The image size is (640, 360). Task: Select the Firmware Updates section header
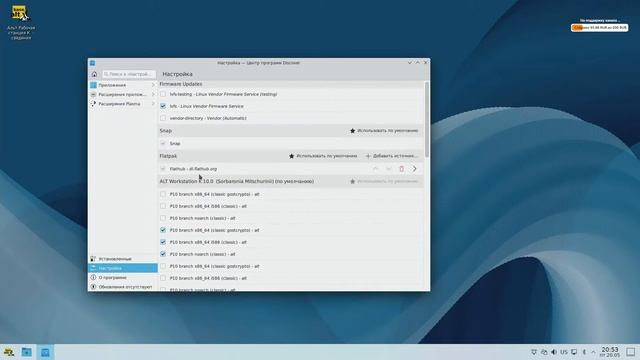coord(181,84)
